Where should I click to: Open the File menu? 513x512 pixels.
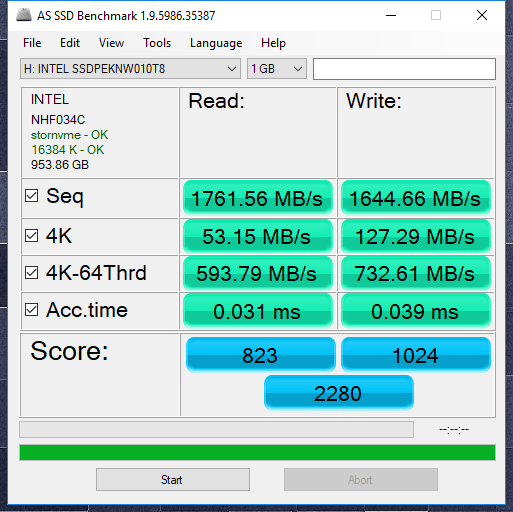pyautogui.click(x=32, y=43)
